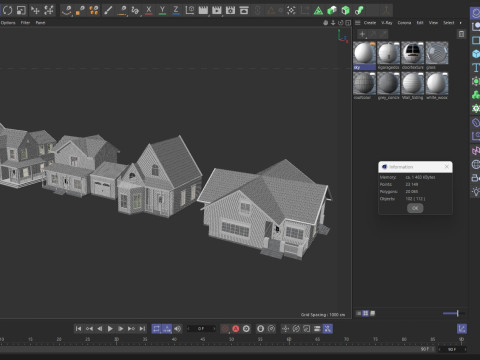Step forward one frame
480x360 pixels.
(121, 329)
